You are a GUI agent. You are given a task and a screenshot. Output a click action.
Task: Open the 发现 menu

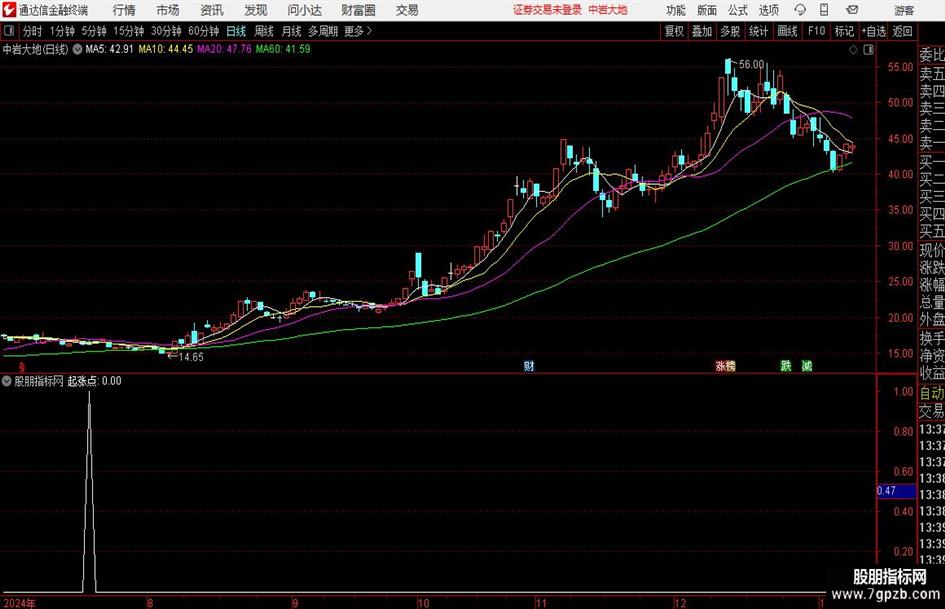[256, 10]
